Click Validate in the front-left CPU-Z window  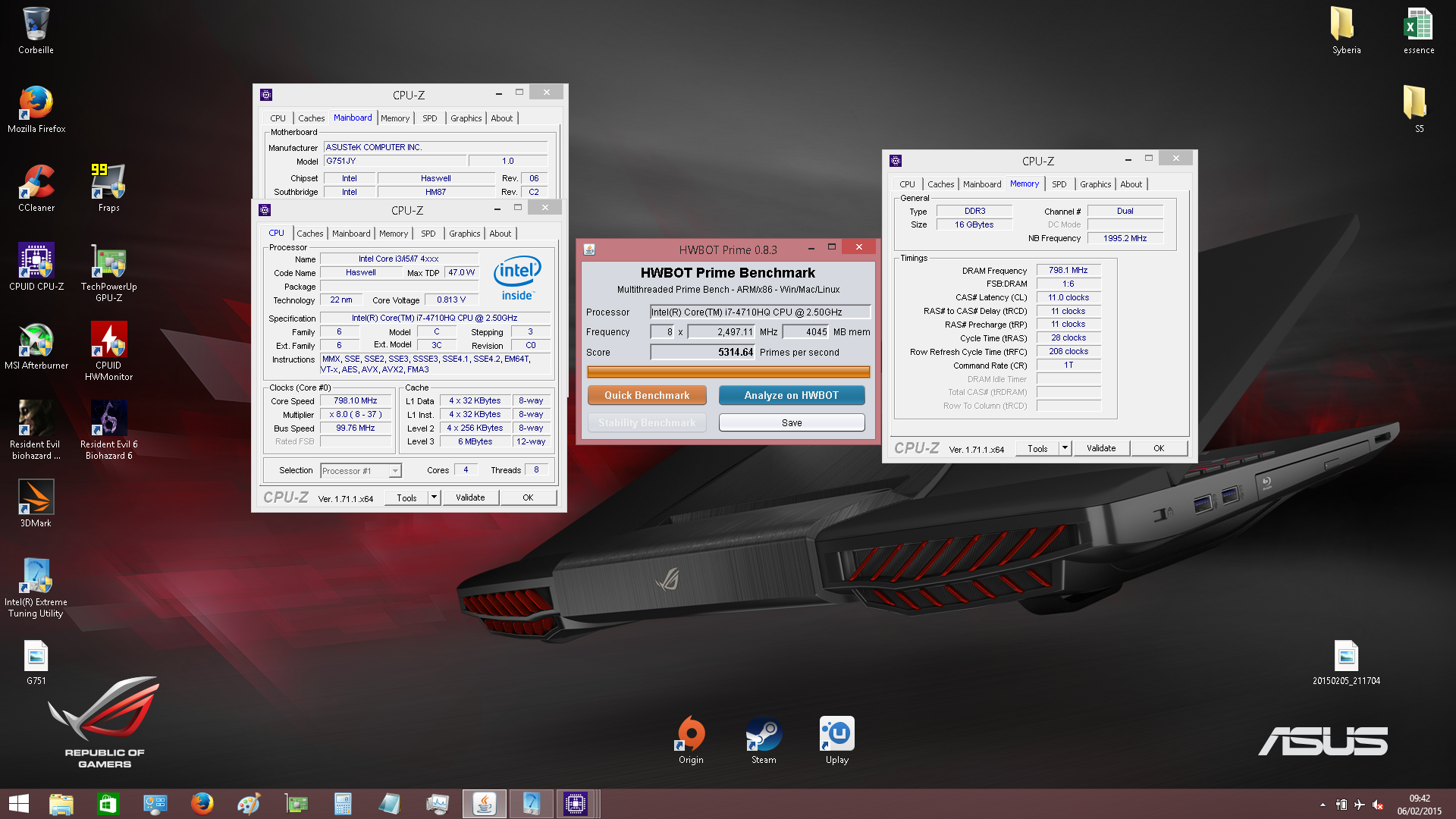pos(470,497)
